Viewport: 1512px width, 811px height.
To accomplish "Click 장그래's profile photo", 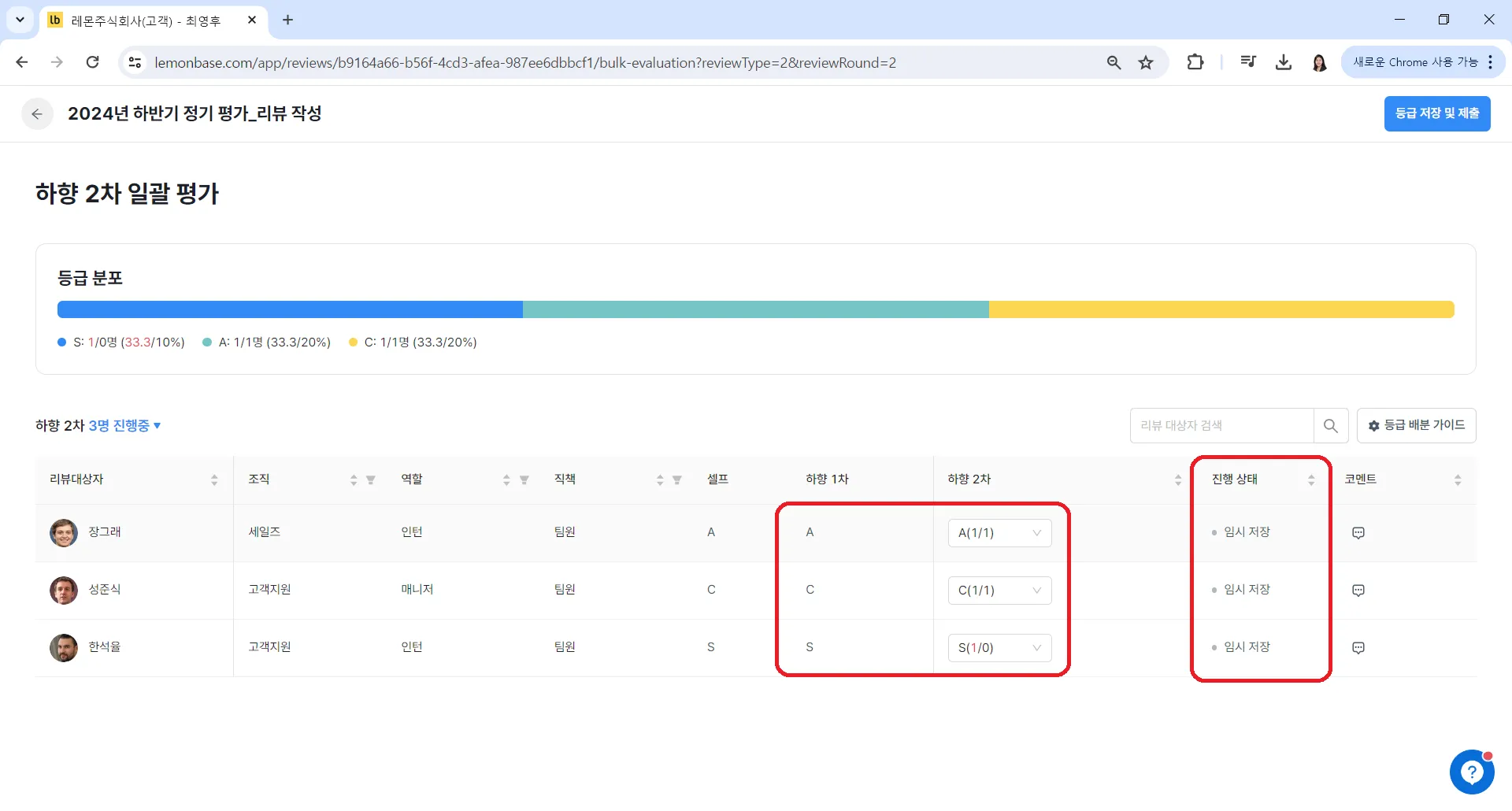I will [64, 533].
